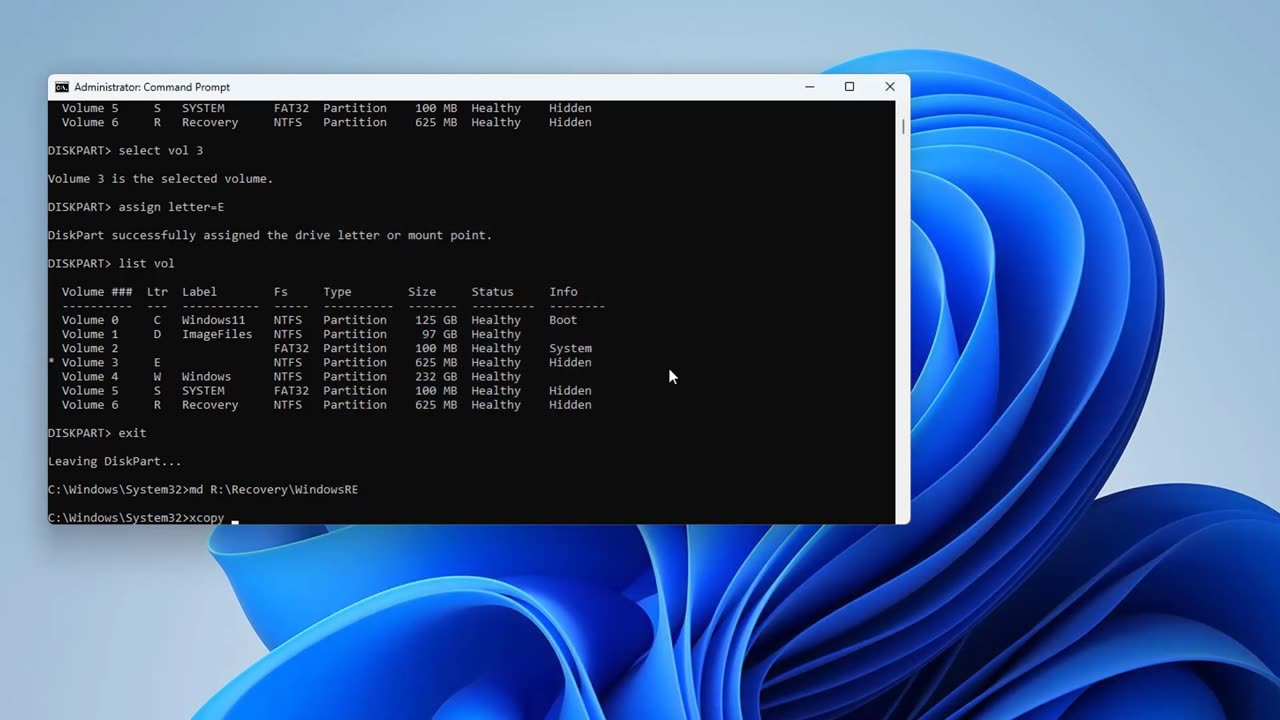Click the 'Status' column header
The width and height of the screenshot is (1280, 720).
click(x=492, y=292)
